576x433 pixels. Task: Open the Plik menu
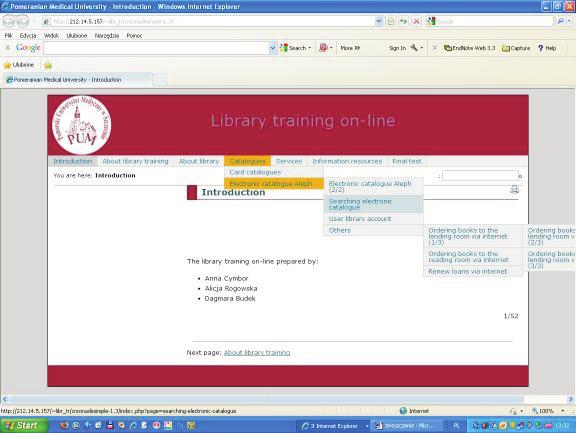(x=8, y=36)
